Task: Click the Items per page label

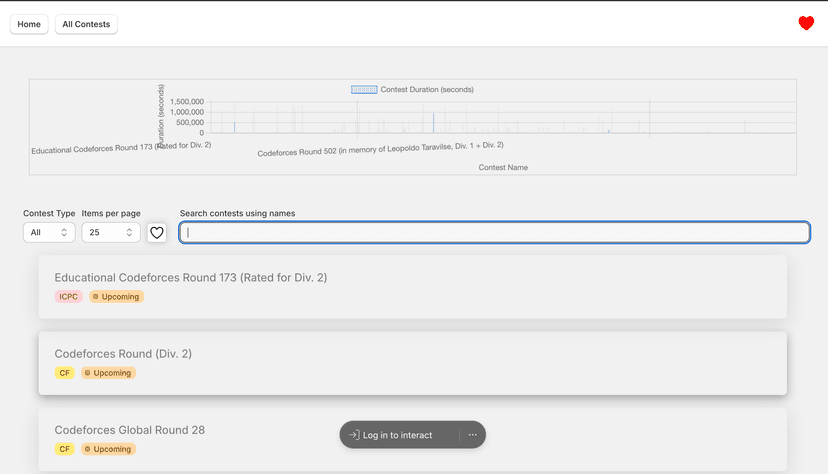Action: point(111,213)
